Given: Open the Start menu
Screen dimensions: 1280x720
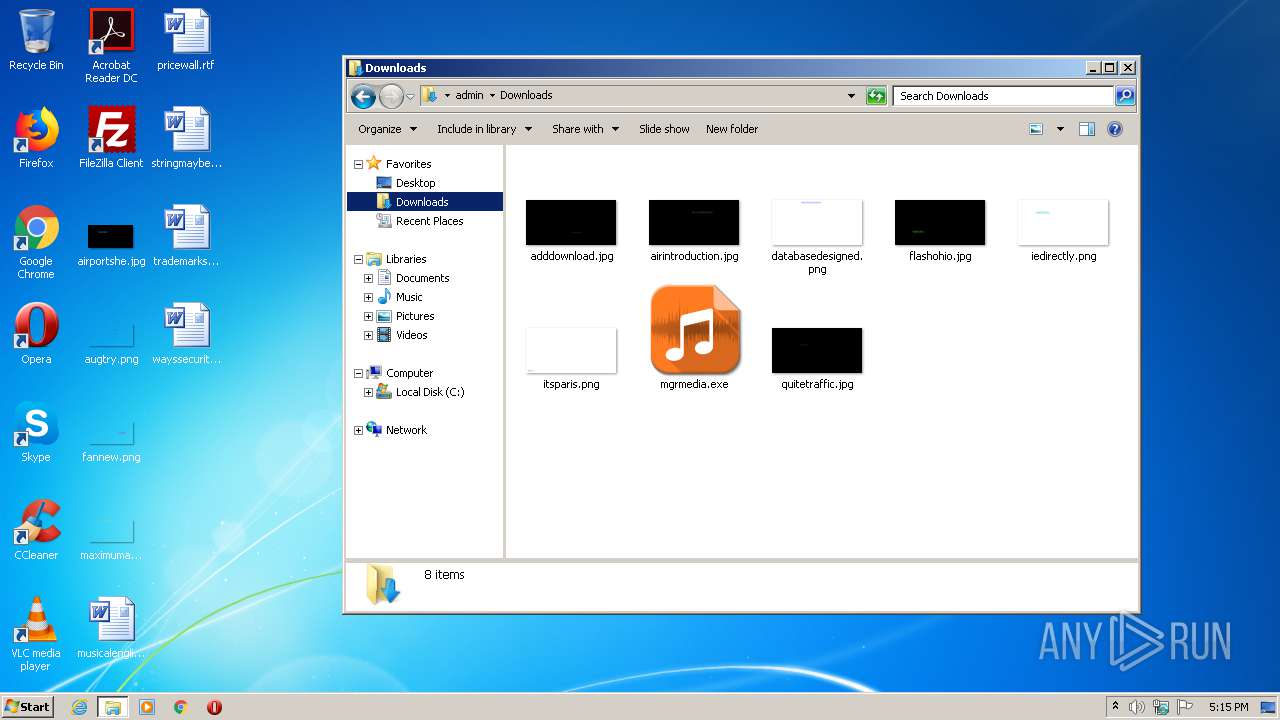Looking at the screenshot, I should (28, 706).
